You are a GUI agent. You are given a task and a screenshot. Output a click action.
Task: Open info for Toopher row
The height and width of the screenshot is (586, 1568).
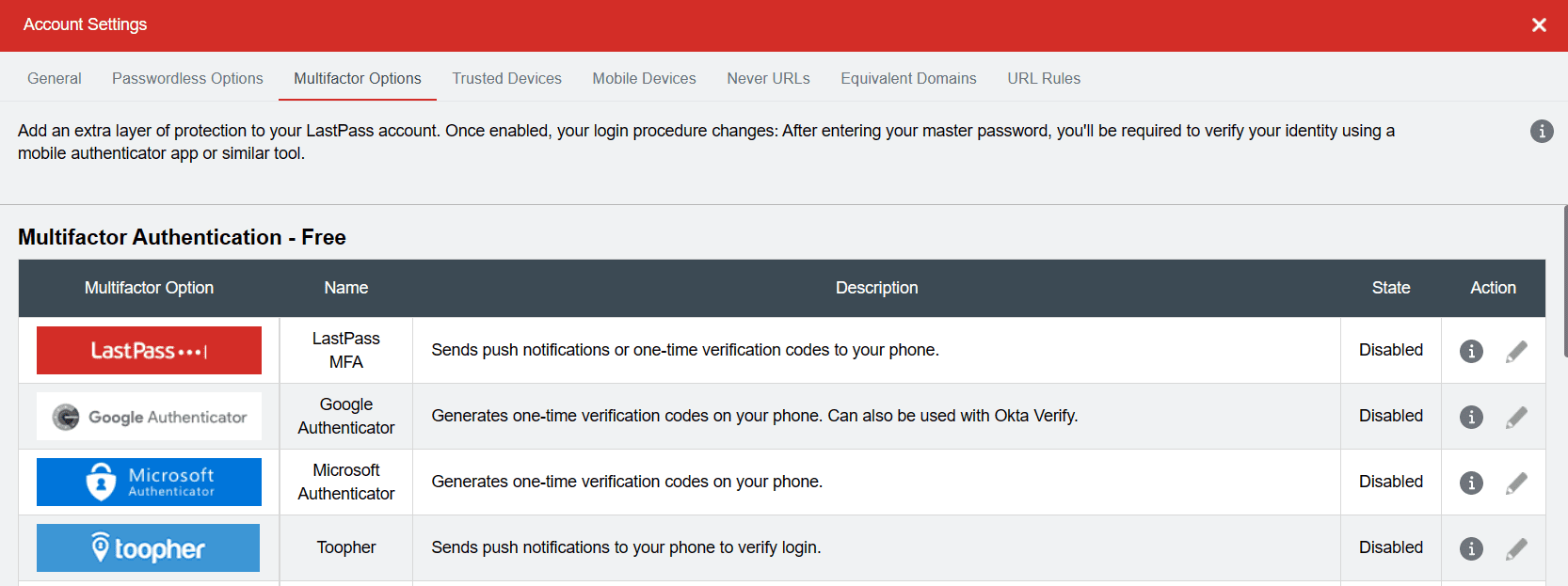[x=1471, y=548]
